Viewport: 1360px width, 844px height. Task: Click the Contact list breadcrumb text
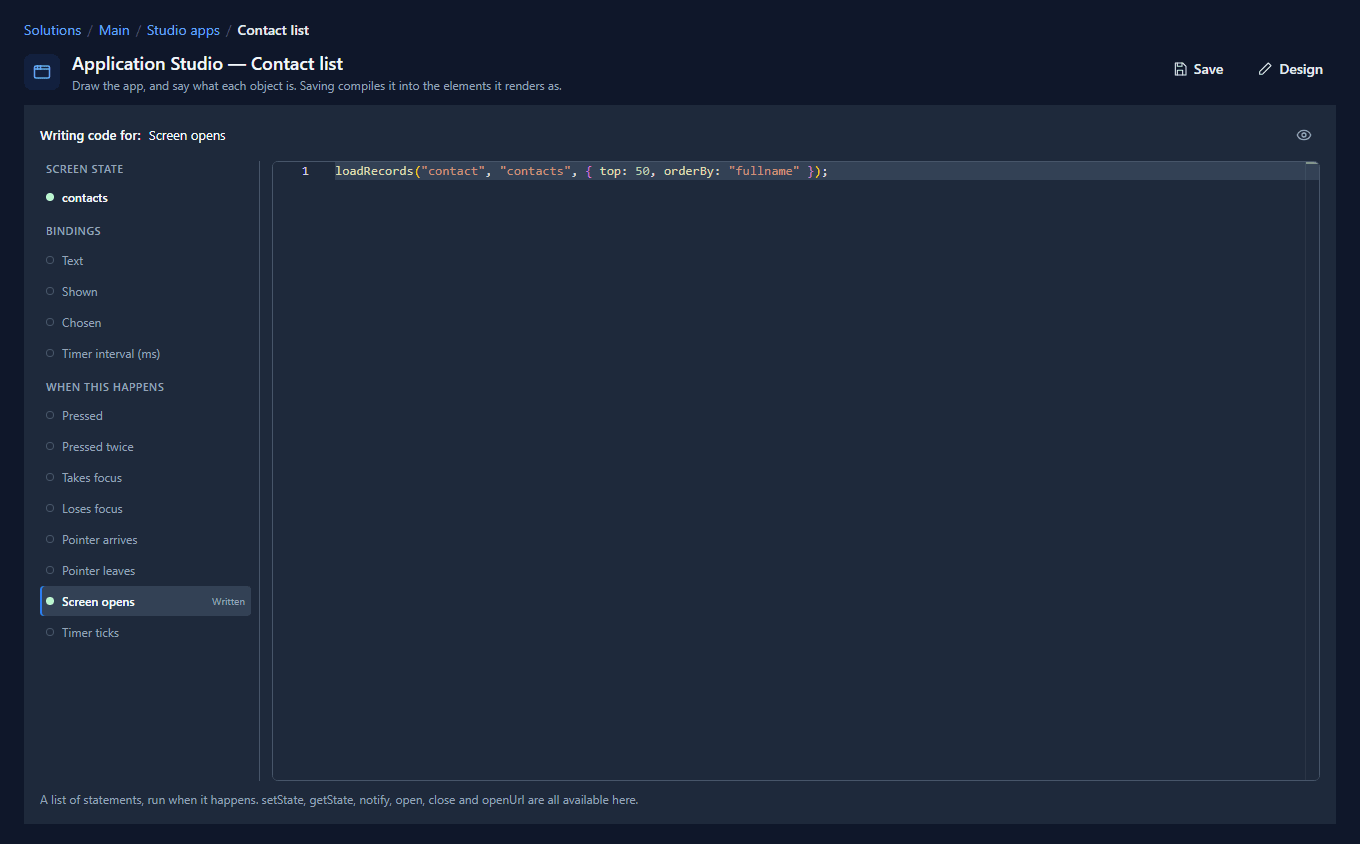point(273,30)
